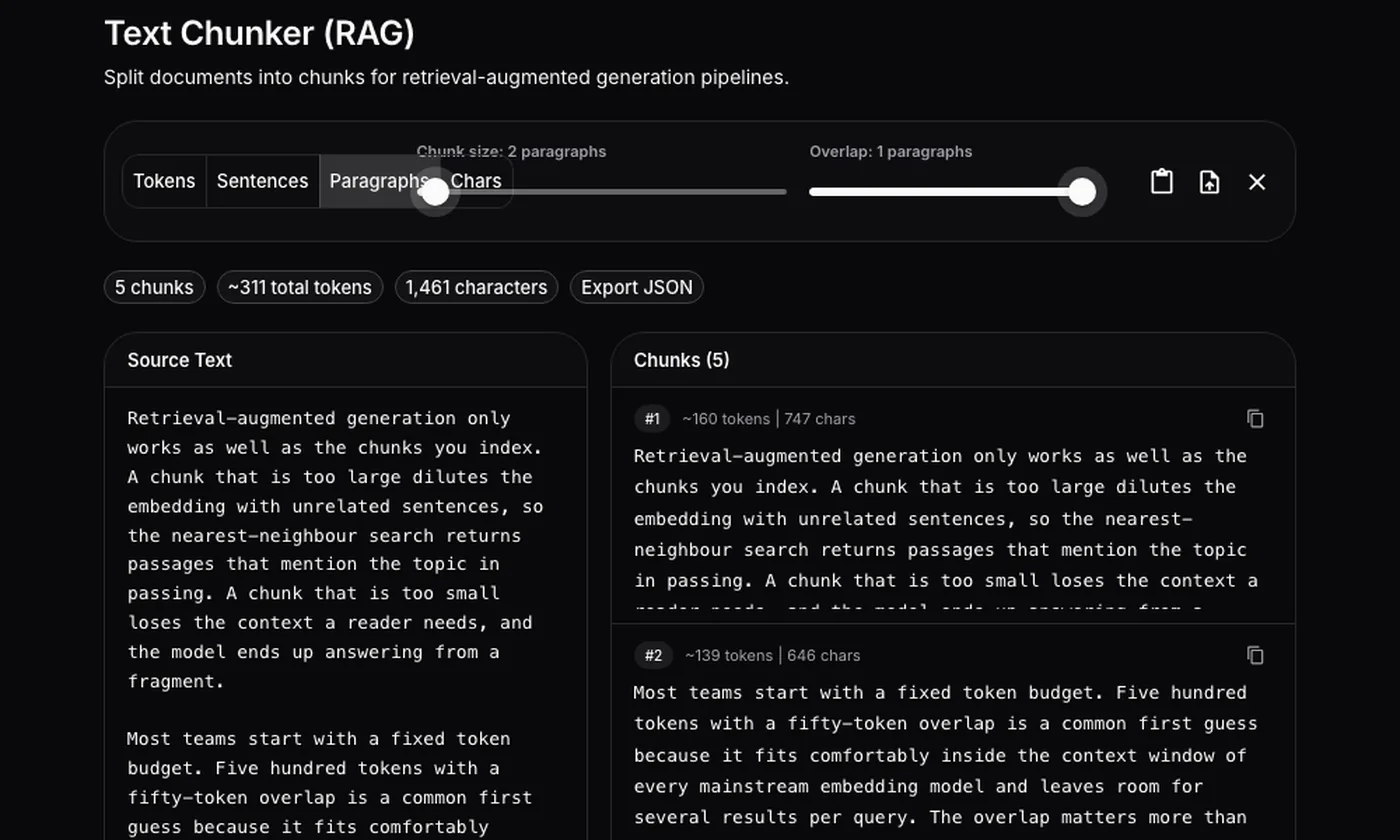Click the 'Text Chunker (RAG)' title
The image size is (1400, 840).
tap(259, 33)
